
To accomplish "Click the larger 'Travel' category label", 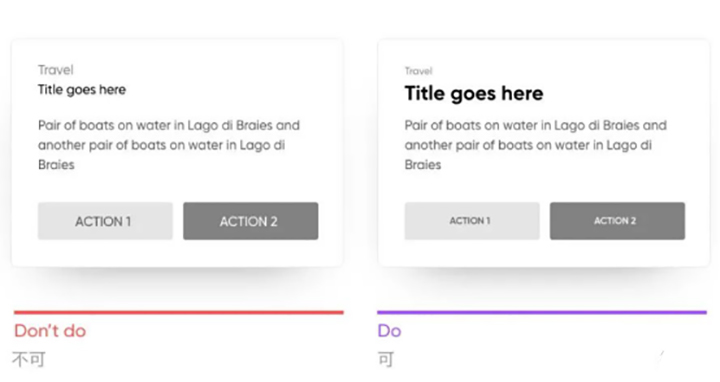I will (x=56, y=70).
